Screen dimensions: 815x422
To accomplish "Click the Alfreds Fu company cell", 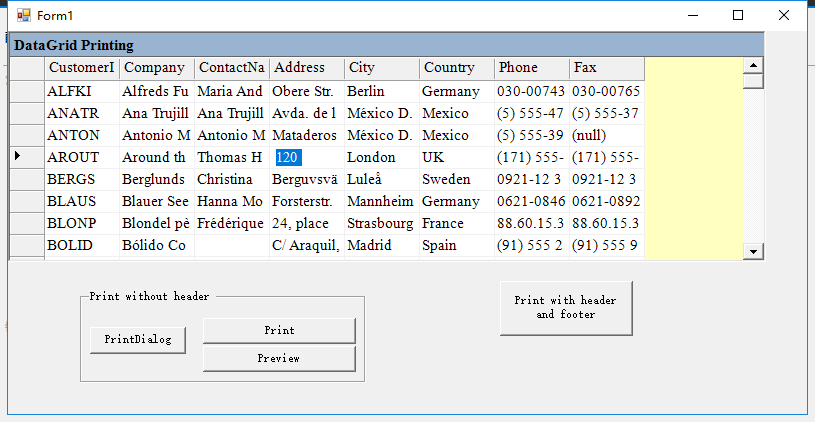I will [x=157, y=91].
